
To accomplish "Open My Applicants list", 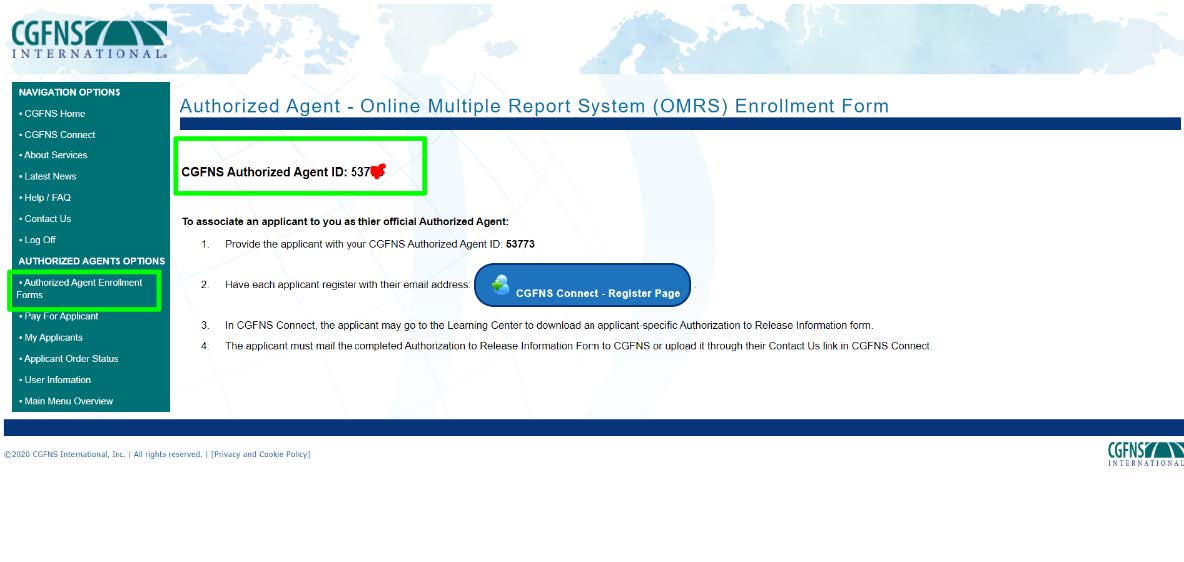I will [53, 338].
